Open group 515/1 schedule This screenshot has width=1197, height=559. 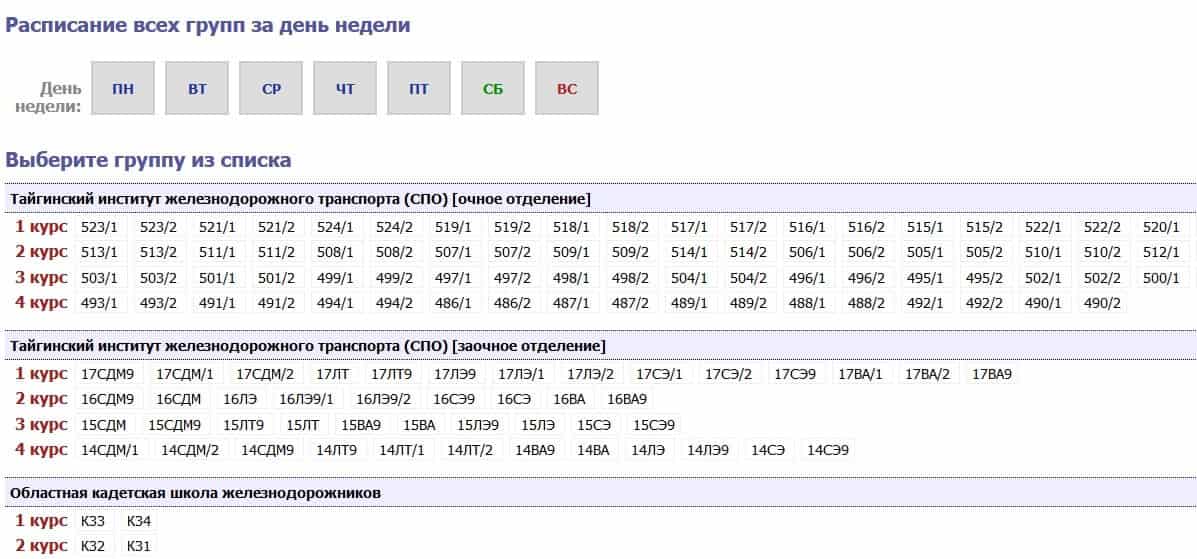tap(925, 227)
